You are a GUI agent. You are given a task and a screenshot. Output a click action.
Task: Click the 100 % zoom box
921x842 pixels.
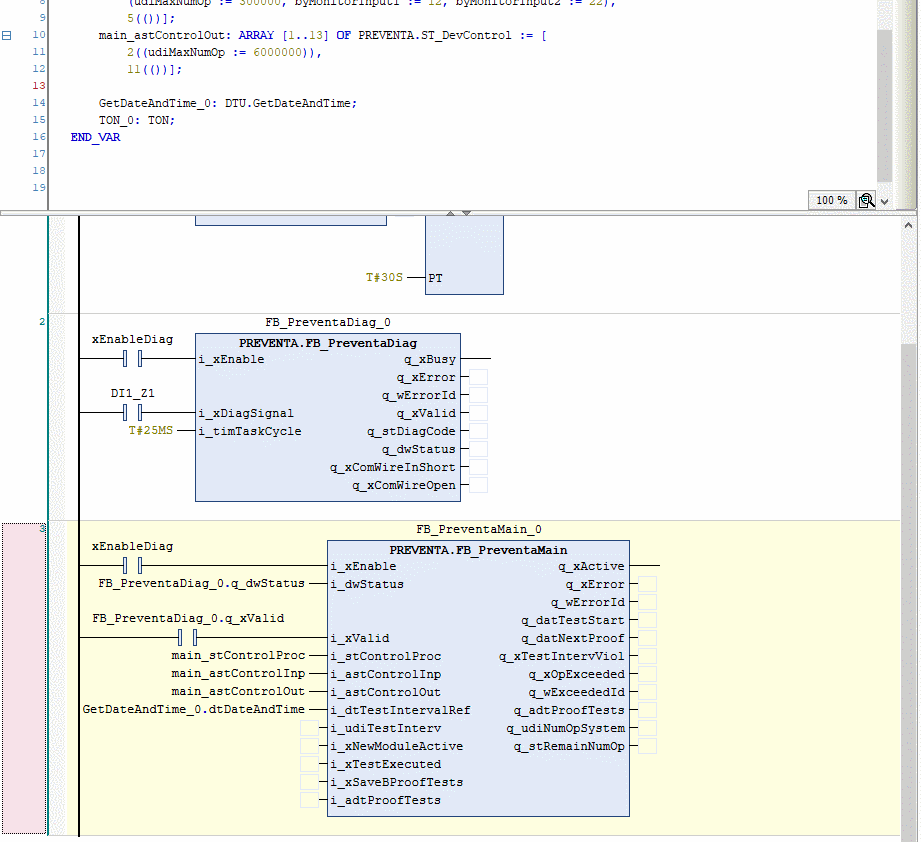[831, 200]
